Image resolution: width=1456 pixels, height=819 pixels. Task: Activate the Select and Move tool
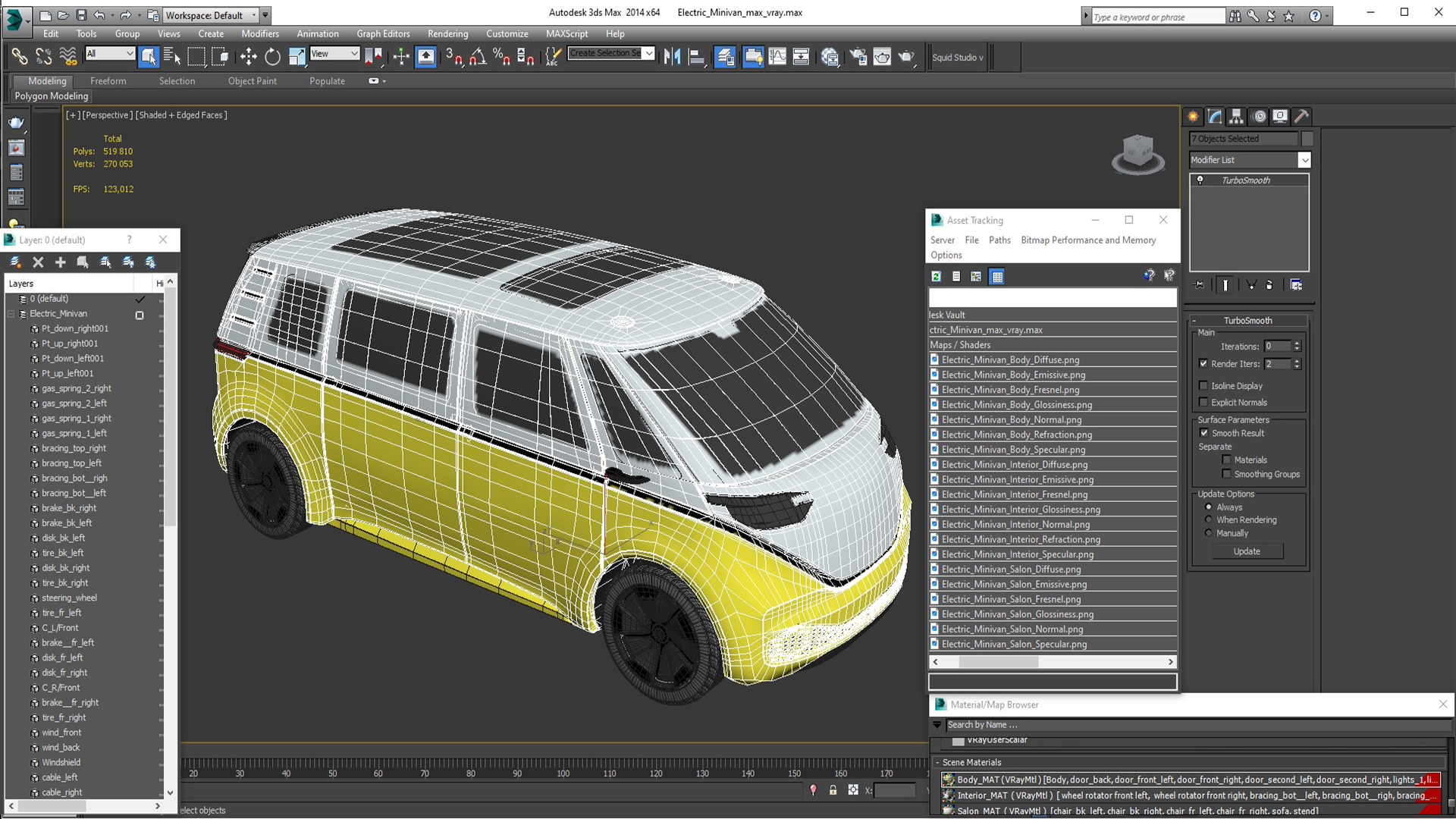click(248, 56)
